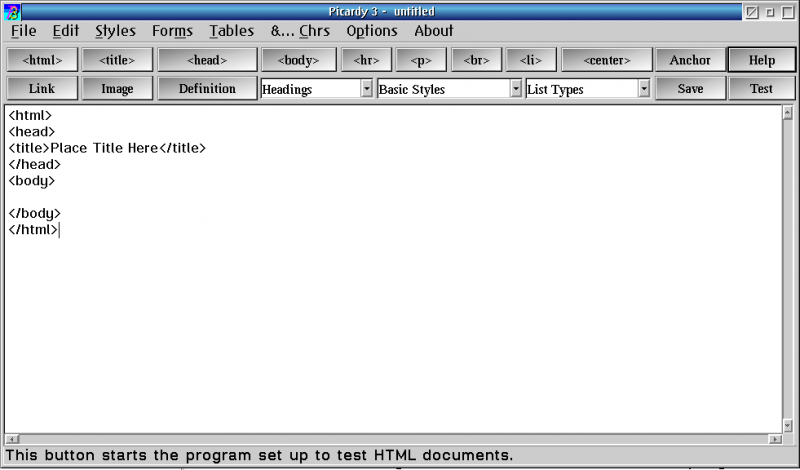The width and height of the screenshot is (800, 470).
Task: Click the closing </html> line
Action: (x=33, y=230)
